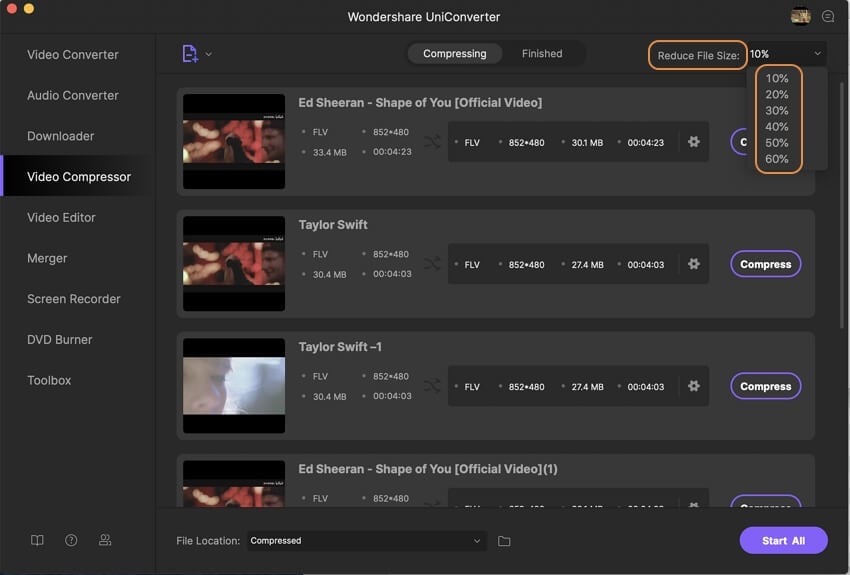Compress the Taylor Swift video
Image resolution: width=850 pixels, height=575 pixels.
point(765,264)
